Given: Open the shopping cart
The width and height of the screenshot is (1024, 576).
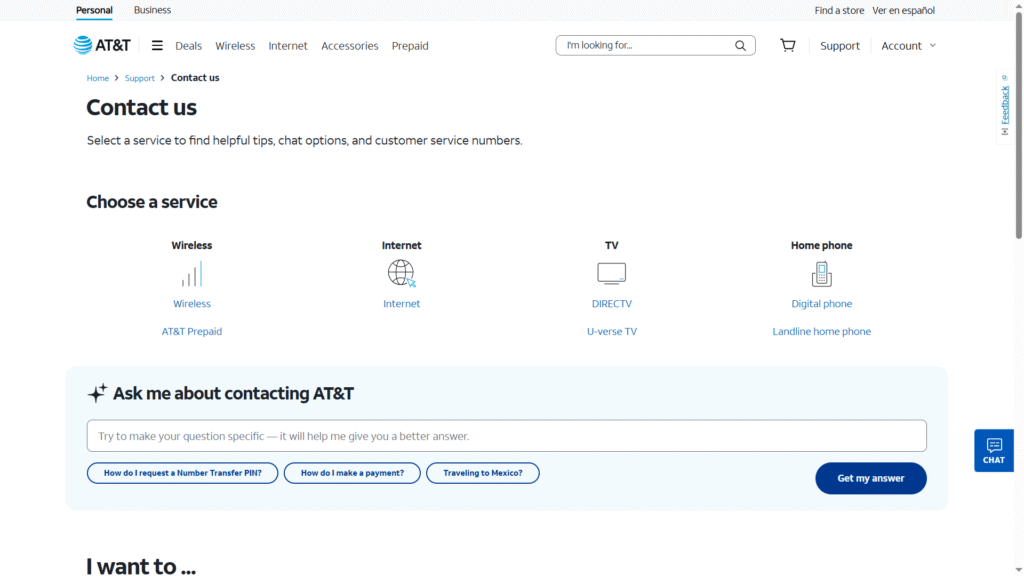Looking at the screenshot, I should click(x=787, y=45).
